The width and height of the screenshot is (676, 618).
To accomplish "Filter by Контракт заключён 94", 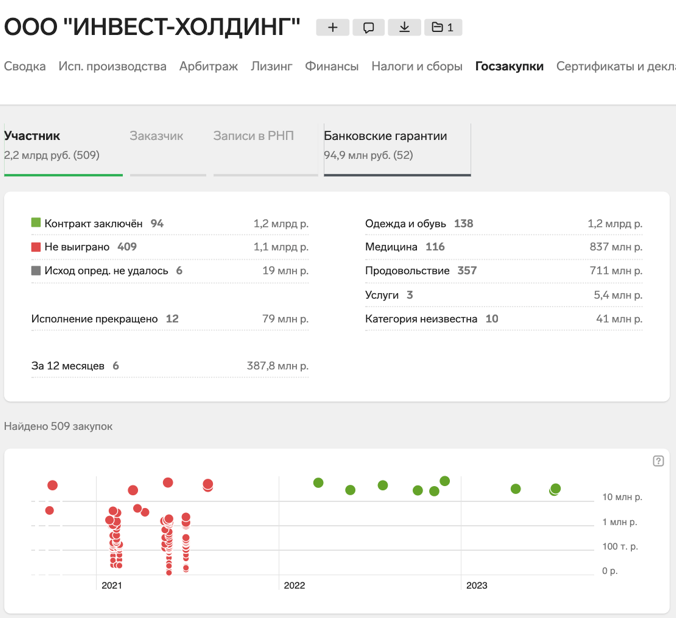I will [x=170, y=223].
